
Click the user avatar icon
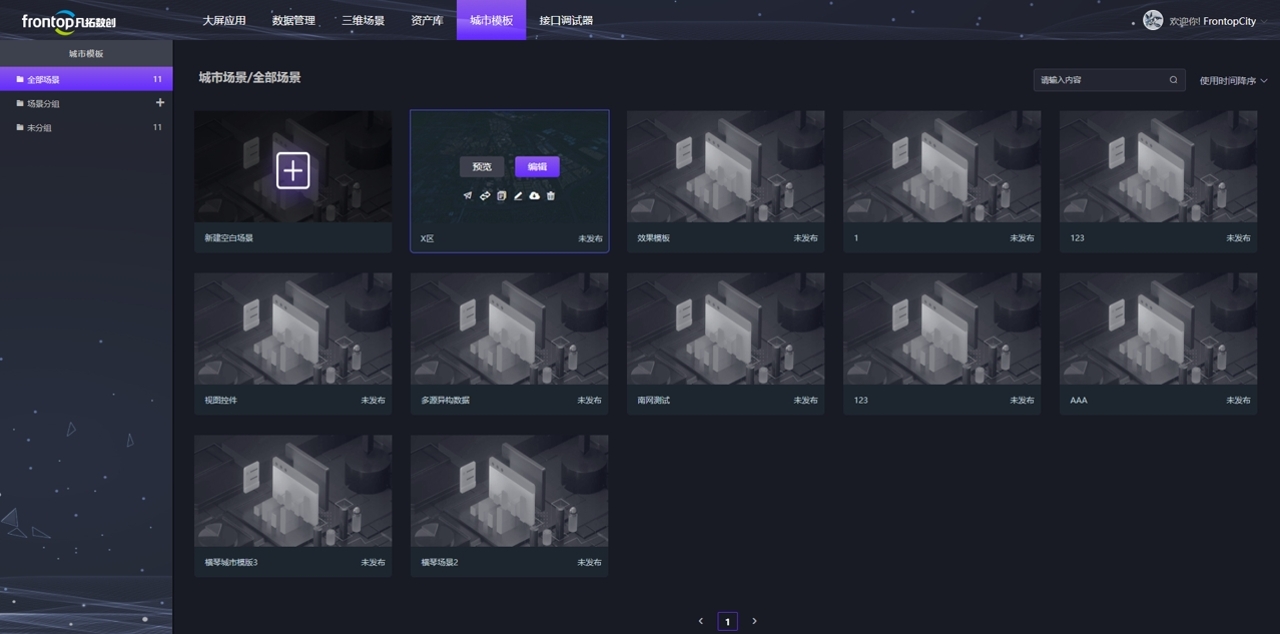pos(1153,20)
